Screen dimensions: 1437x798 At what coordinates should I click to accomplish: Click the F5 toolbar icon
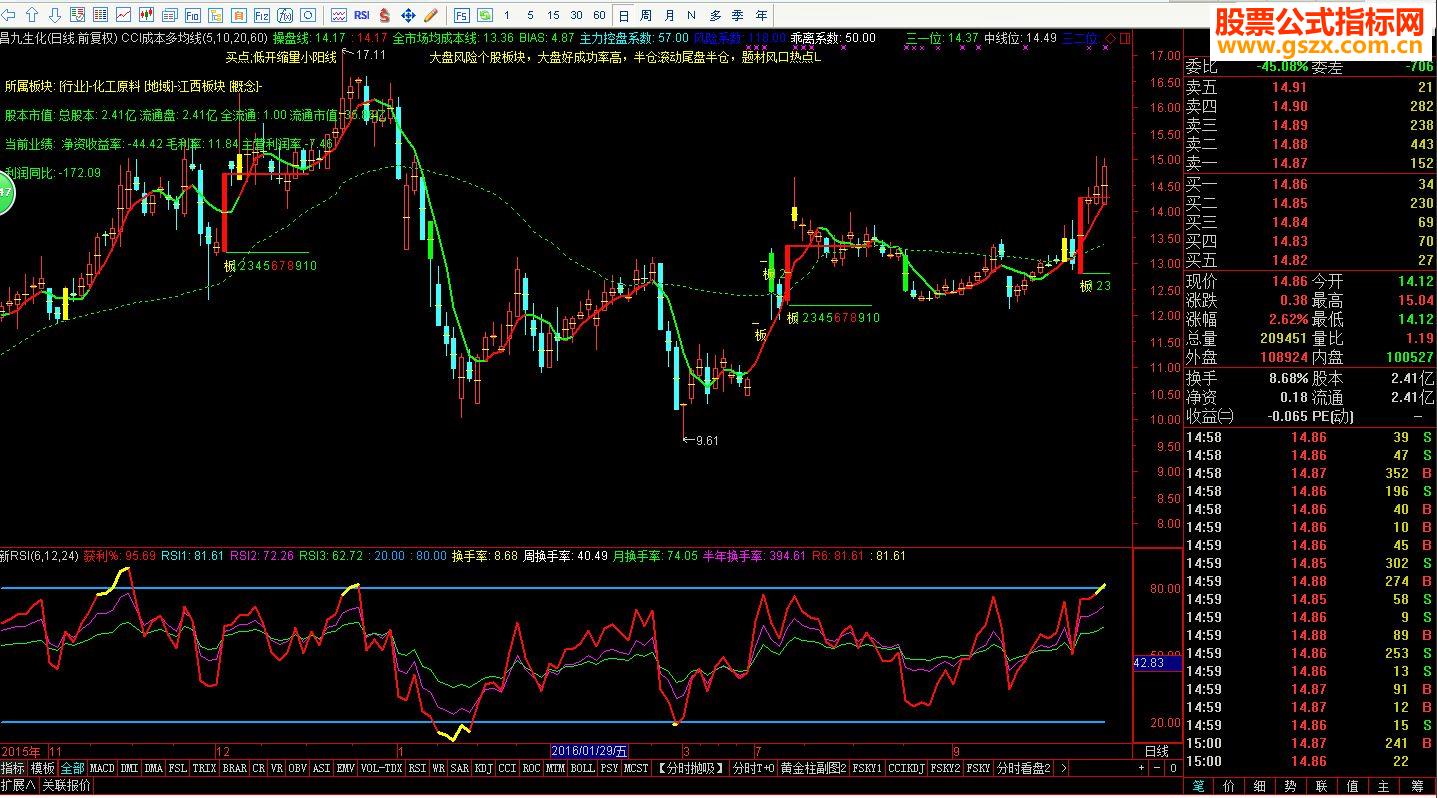(461, 15)
